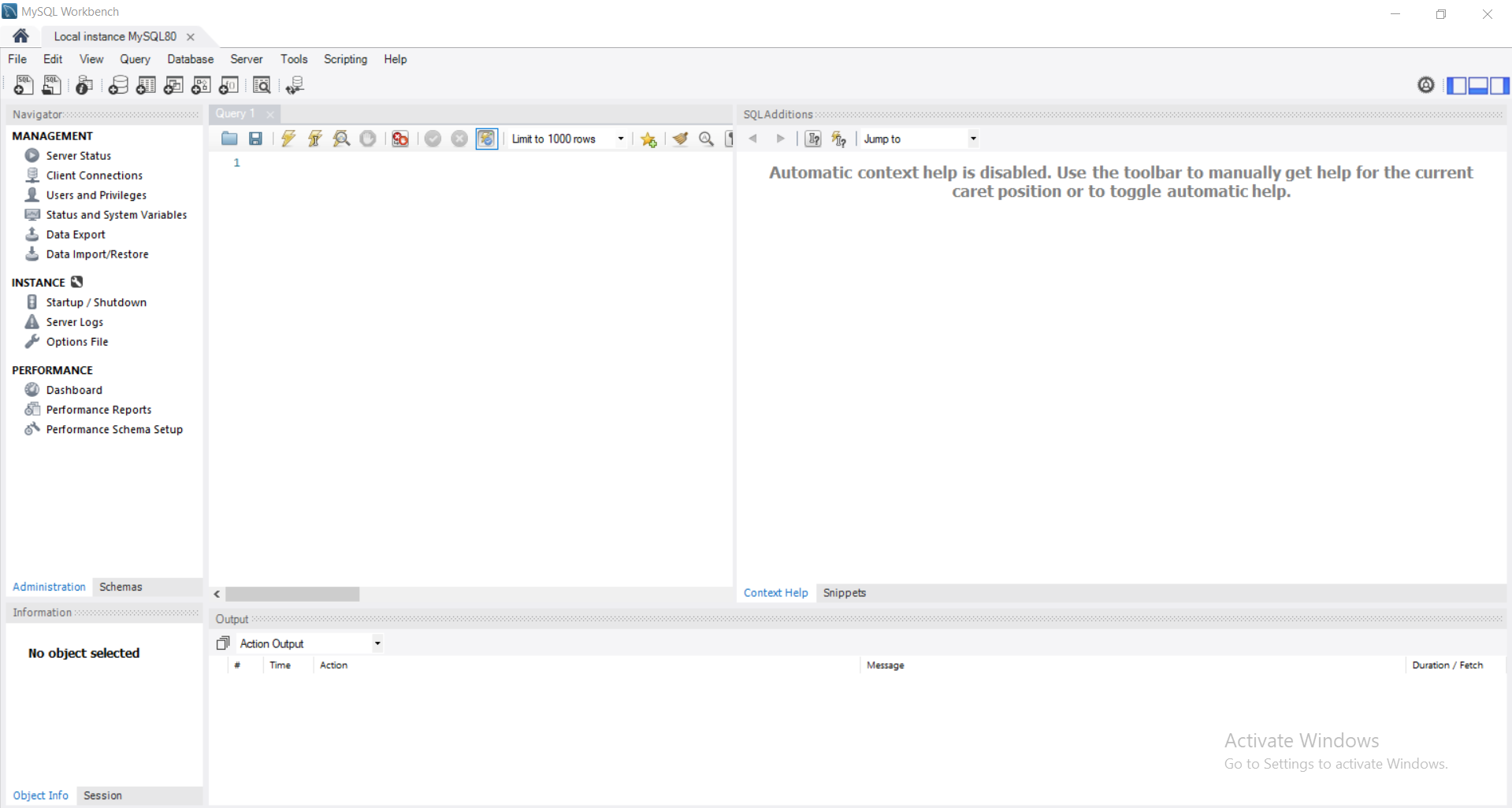Viewport: 1512px width, 808px height.
Task: Toggle automatic context help
Action: pos(839,139)
